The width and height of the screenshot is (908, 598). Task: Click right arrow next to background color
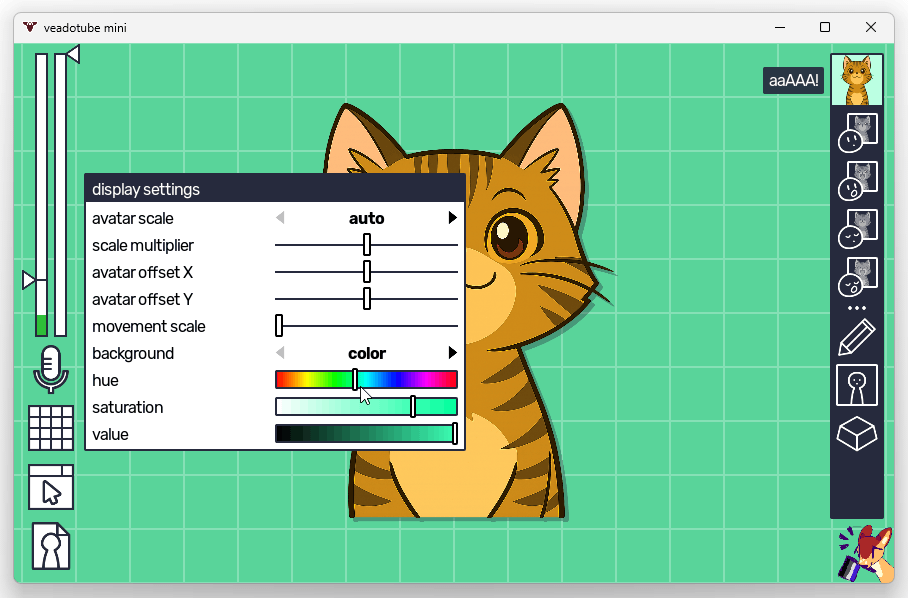tap(453, 353)
